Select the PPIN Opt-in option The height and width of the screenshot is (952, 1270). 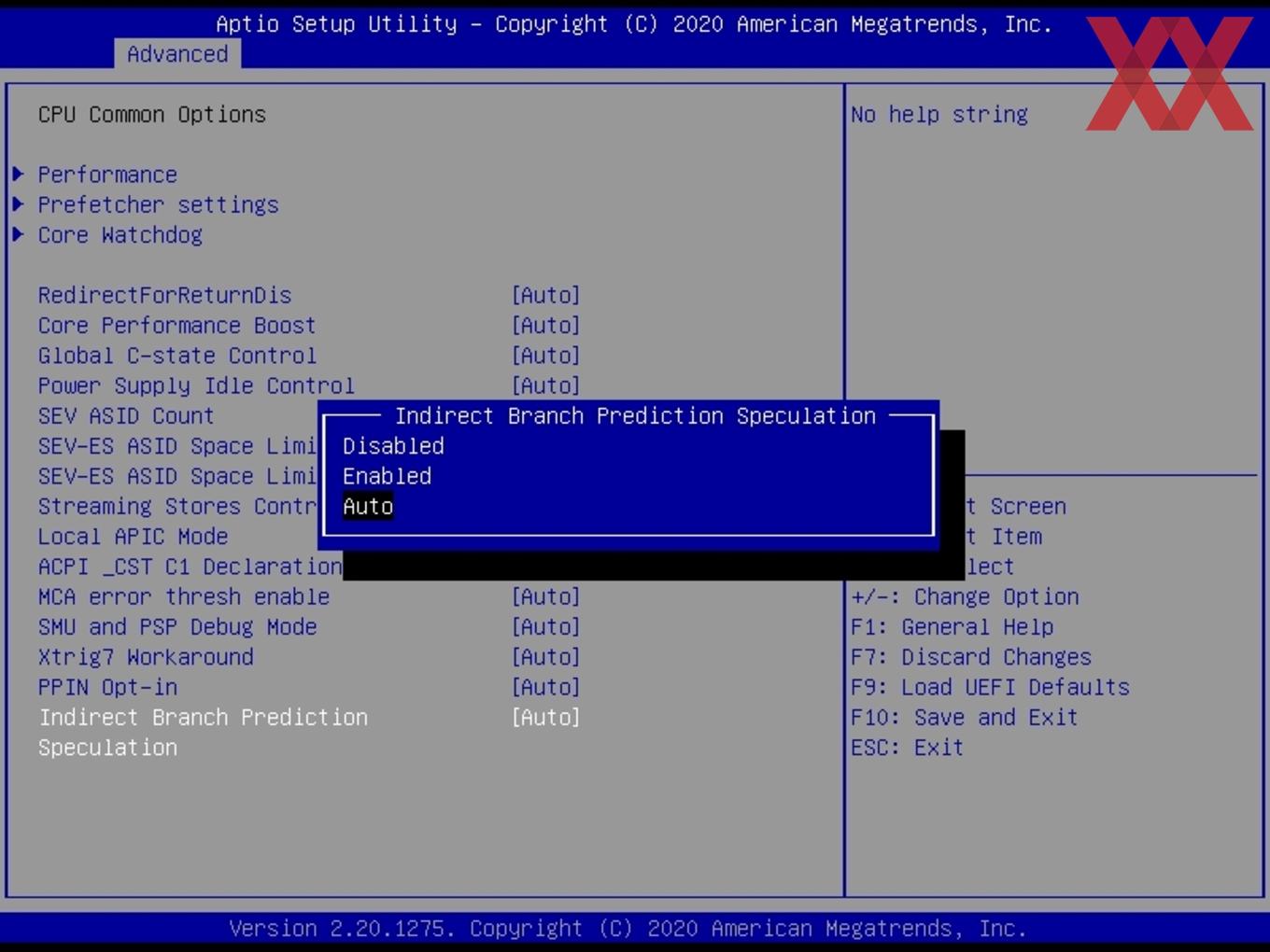tap(107, 687)
